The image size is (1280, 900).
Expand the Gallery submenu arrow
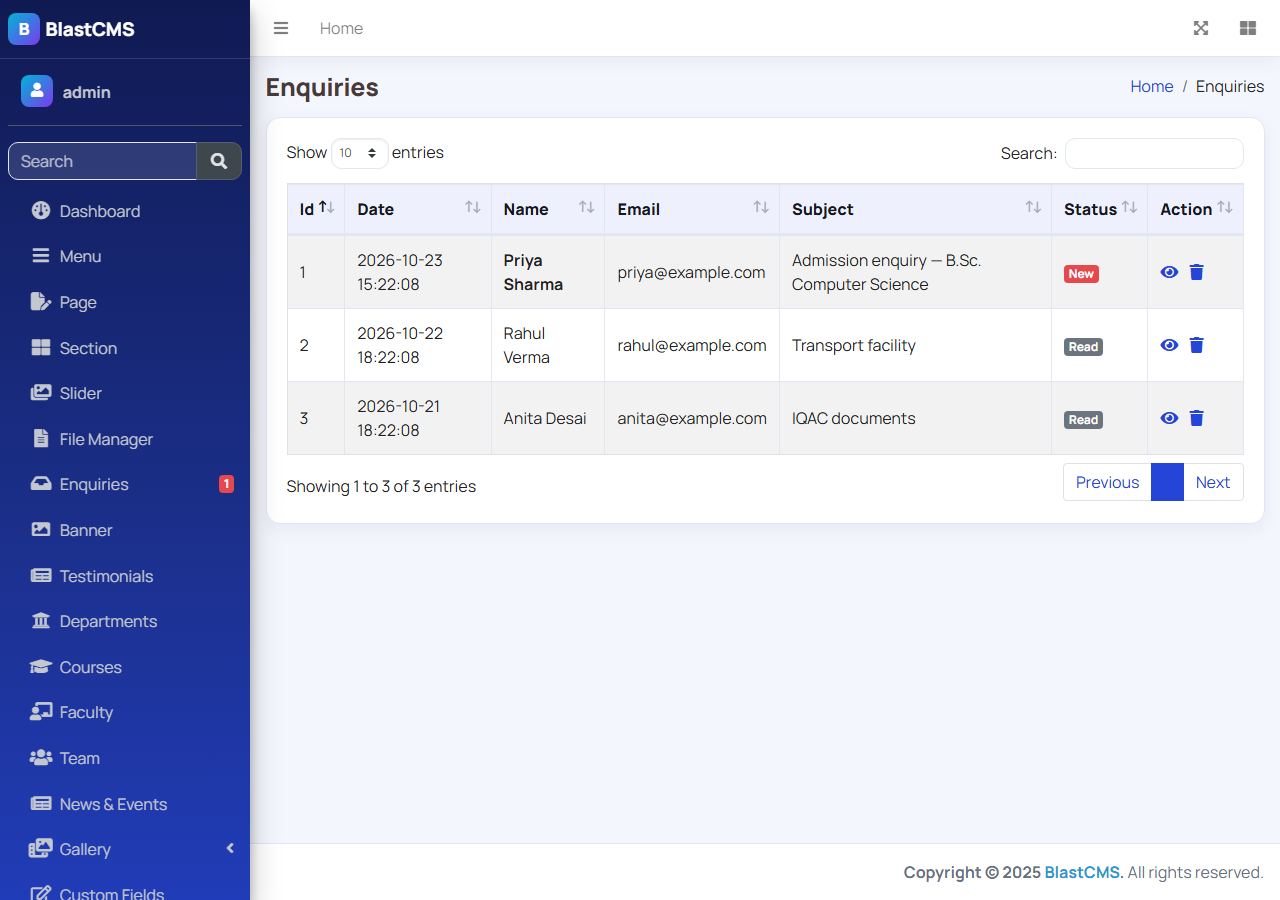point(230,849)
